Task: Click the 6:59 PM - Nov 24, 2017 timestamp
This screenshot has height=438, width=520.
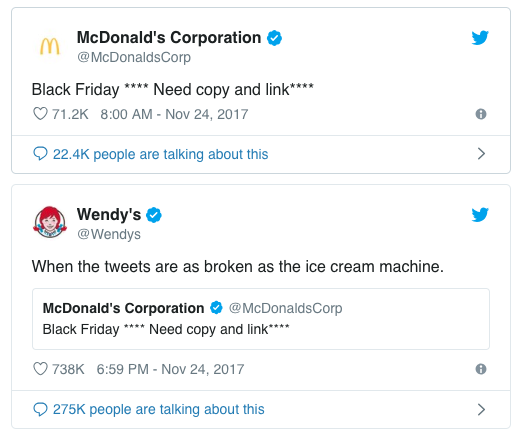Action: (x=170, y=369)
